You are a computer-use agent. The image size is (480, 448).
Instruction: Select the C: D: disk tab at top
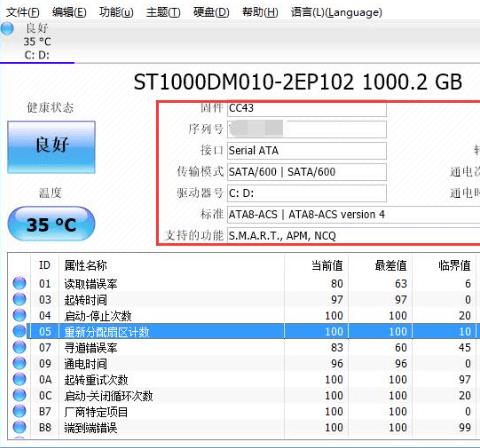click(x=37, y=42)
